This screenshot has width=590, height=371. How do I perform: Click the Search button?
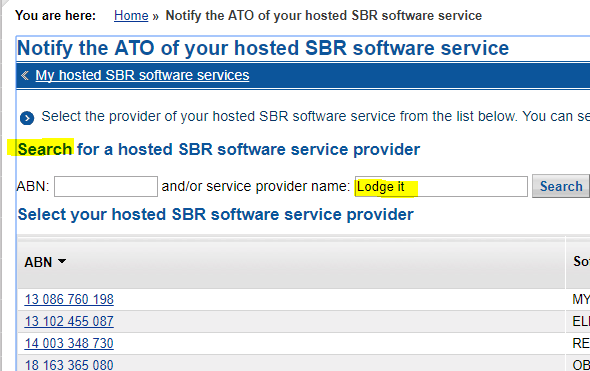[x=561, y=186]
